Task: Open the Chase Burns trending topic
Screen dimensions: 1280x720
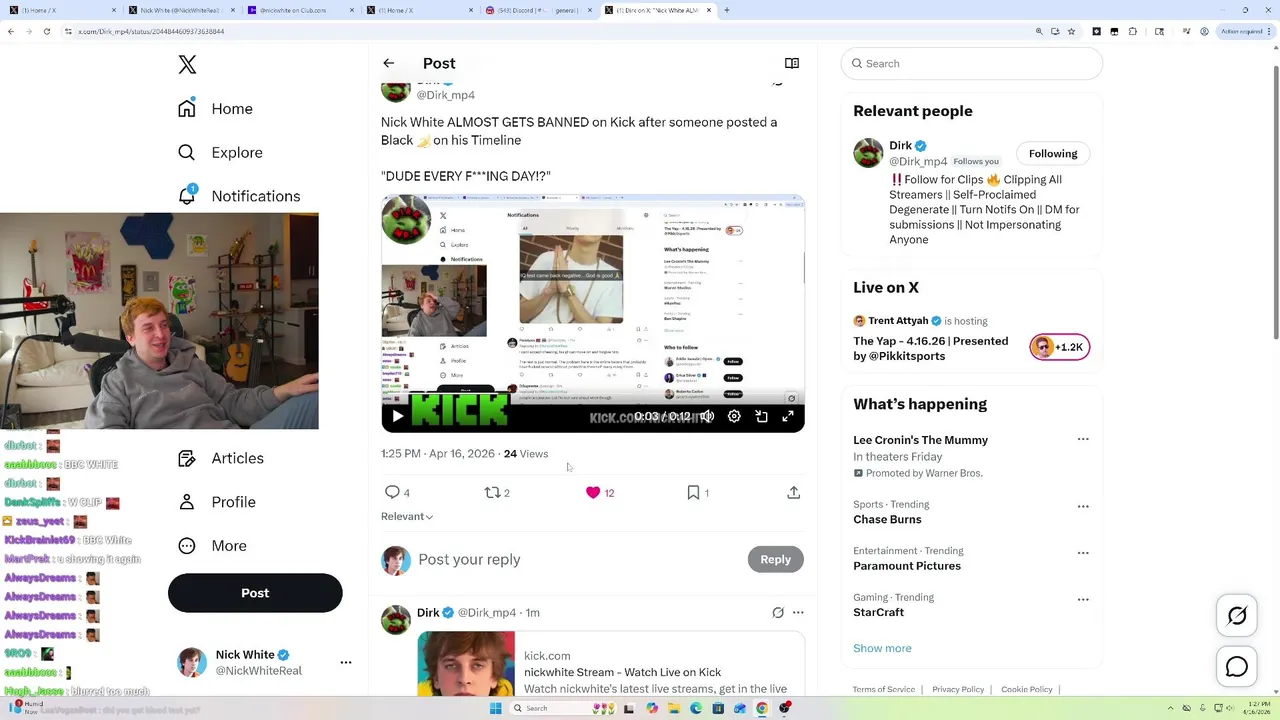Action: point(887,519)
